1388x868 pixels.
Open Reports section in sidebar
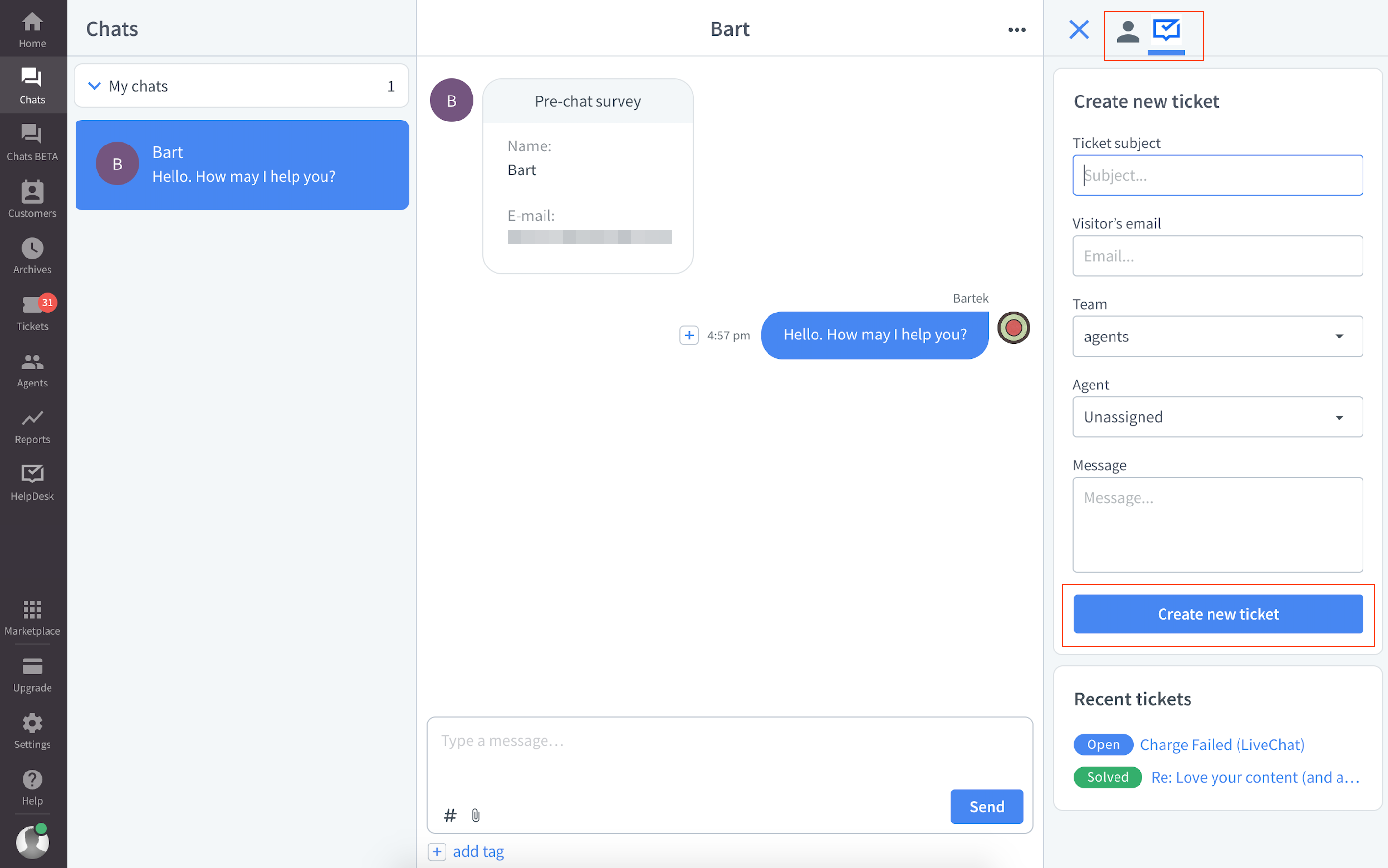[32, 427]
